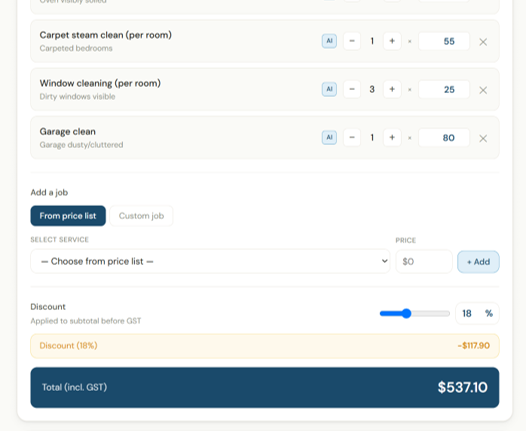Click Window cleaning (per room) title
Screen dimensions: 526x431
pyautogui.click(x=100, y=83)
